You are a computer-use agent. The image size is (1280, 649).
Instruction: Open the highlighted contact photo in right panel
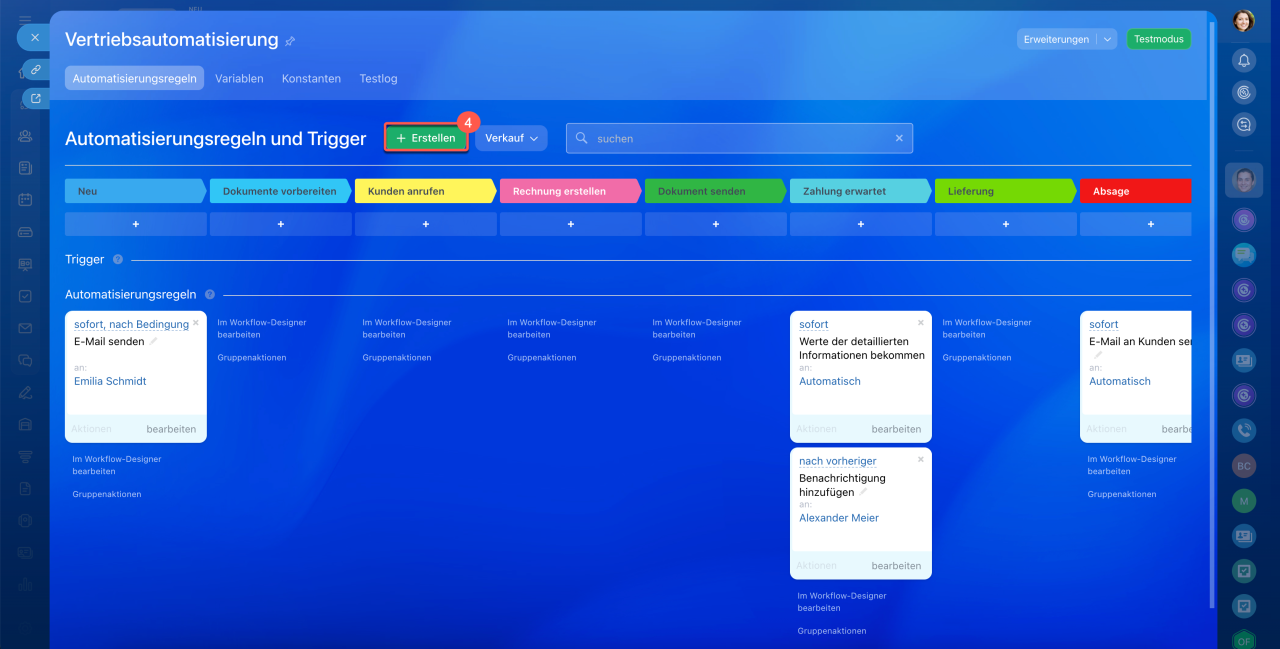click(x=1244, y=180)
